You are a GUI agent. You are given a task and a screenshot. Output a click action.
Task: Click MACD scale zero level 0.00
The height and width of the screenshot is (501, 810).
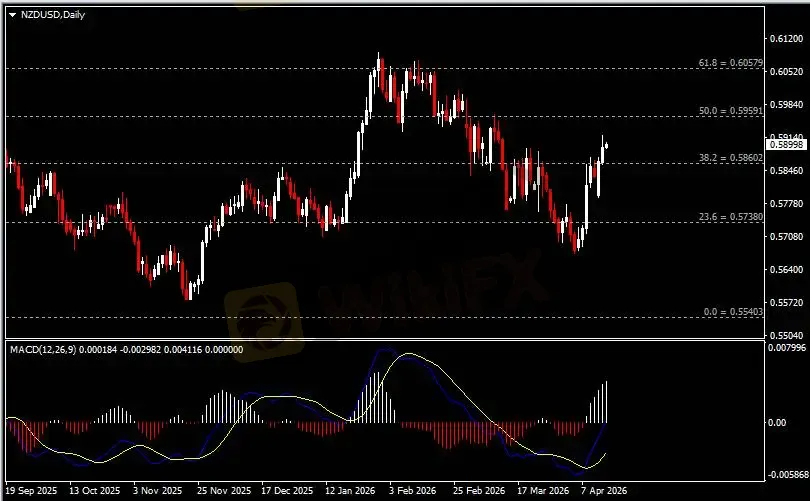(777, 422)
